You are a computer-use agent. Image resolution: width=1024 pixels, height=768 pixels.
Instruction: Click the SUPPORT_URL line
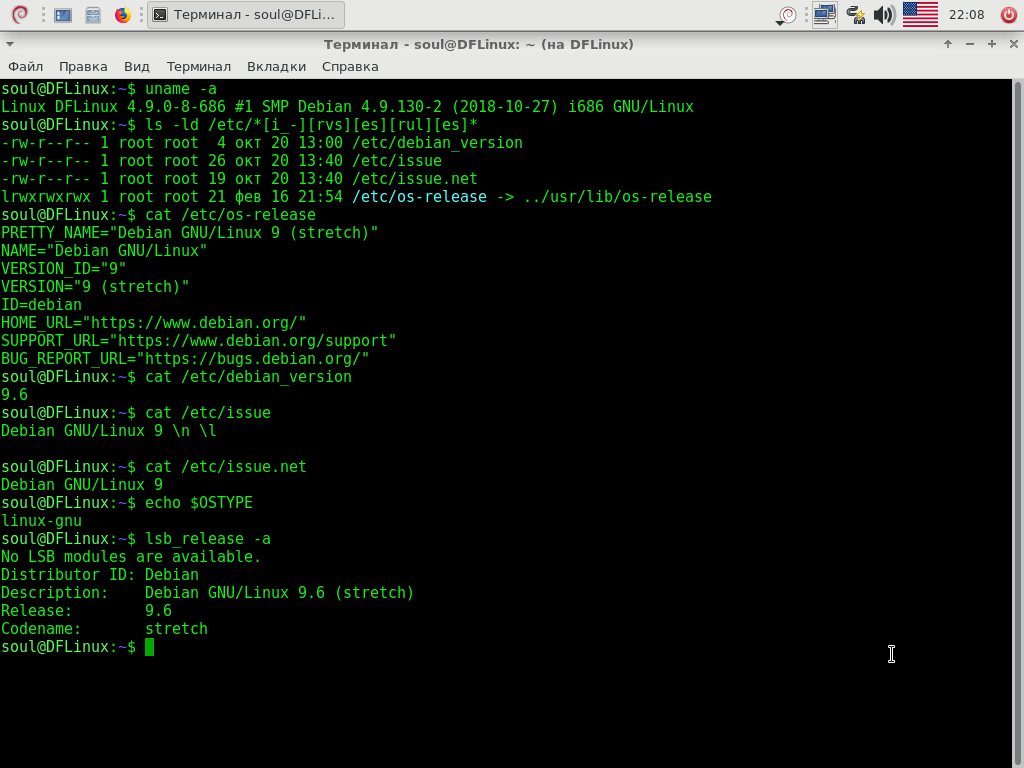click(199, 341)
